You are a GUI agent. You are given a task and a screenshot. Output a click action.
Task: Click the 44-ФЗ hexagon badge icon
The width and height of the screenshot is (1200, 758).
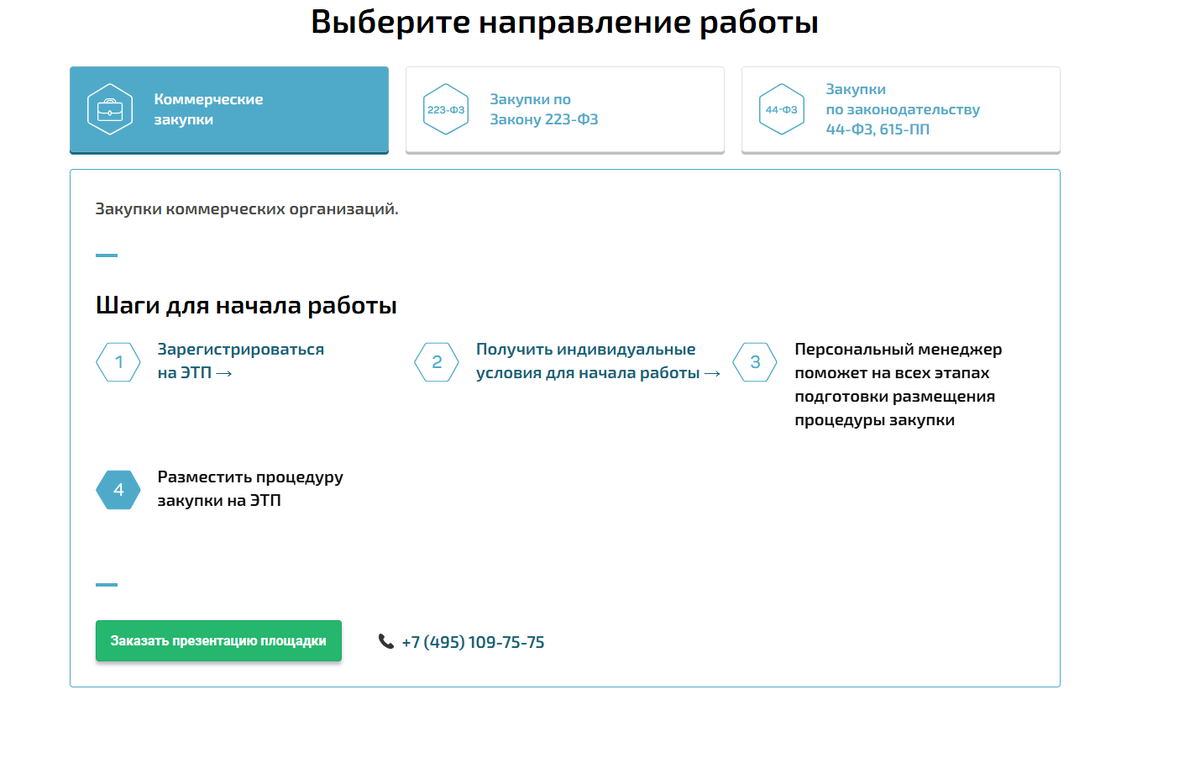[781, 109]
